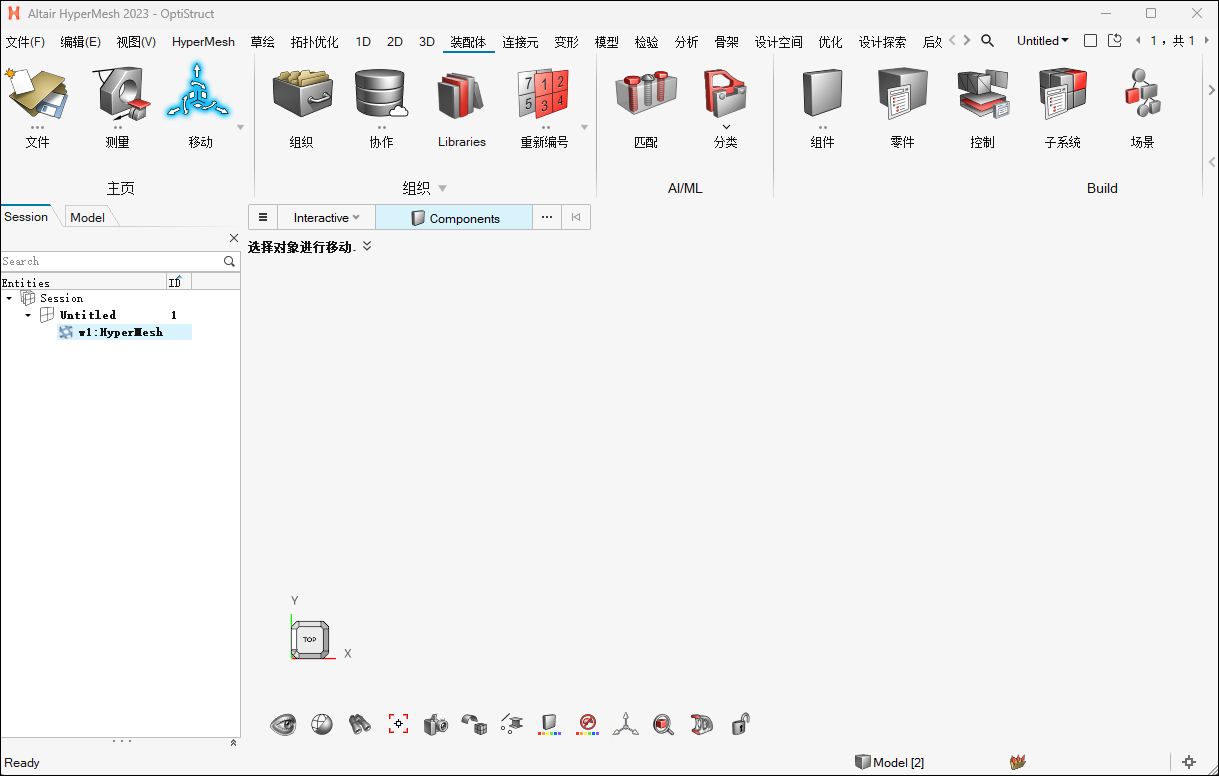Image resolution: width=1219 pixels, height=776 pixels.
Task: Click the globe sphere view icon
Action: 321,724
